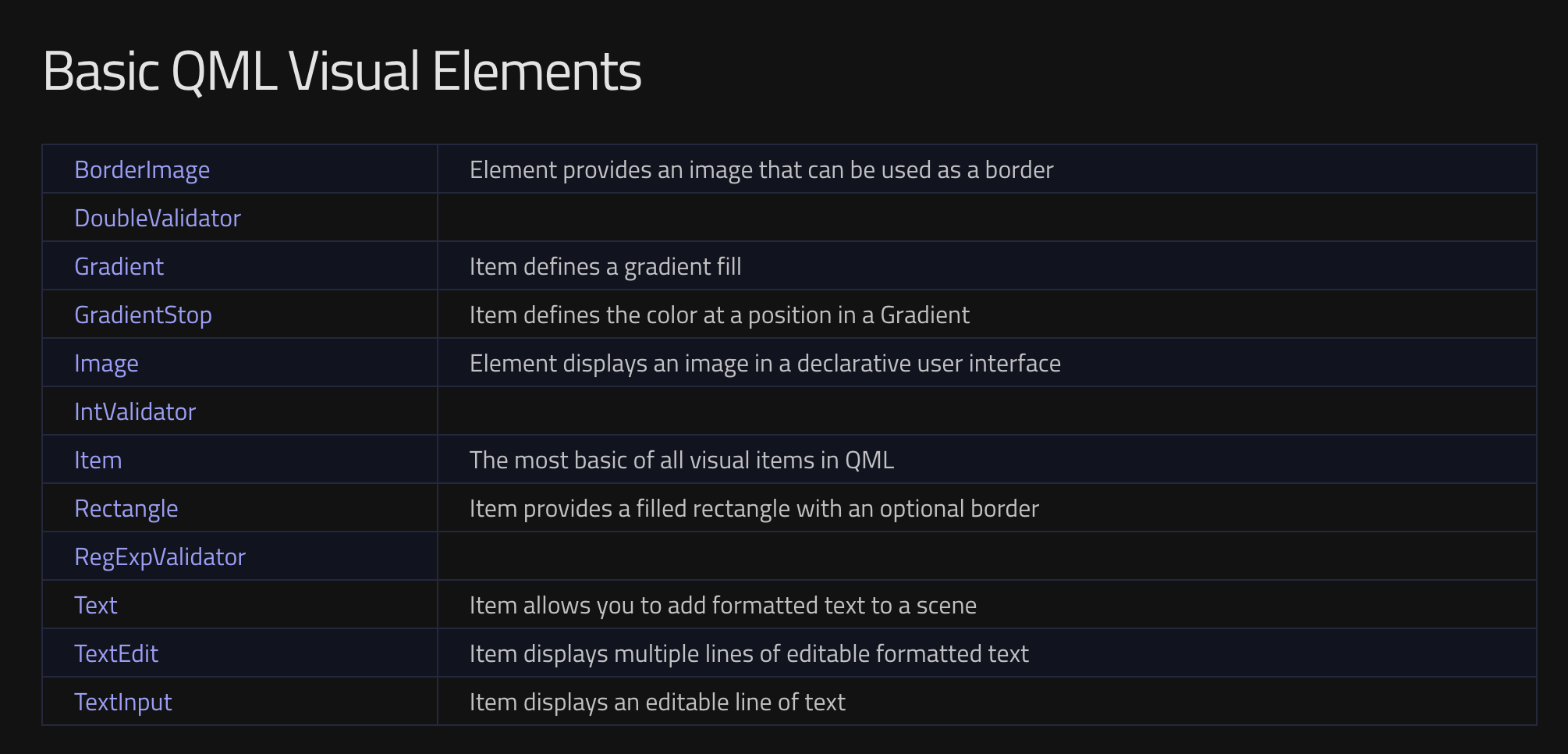The image size is (1568, 754).
Task: Click the Rectangle description about optional border
Action: (754, 509)
